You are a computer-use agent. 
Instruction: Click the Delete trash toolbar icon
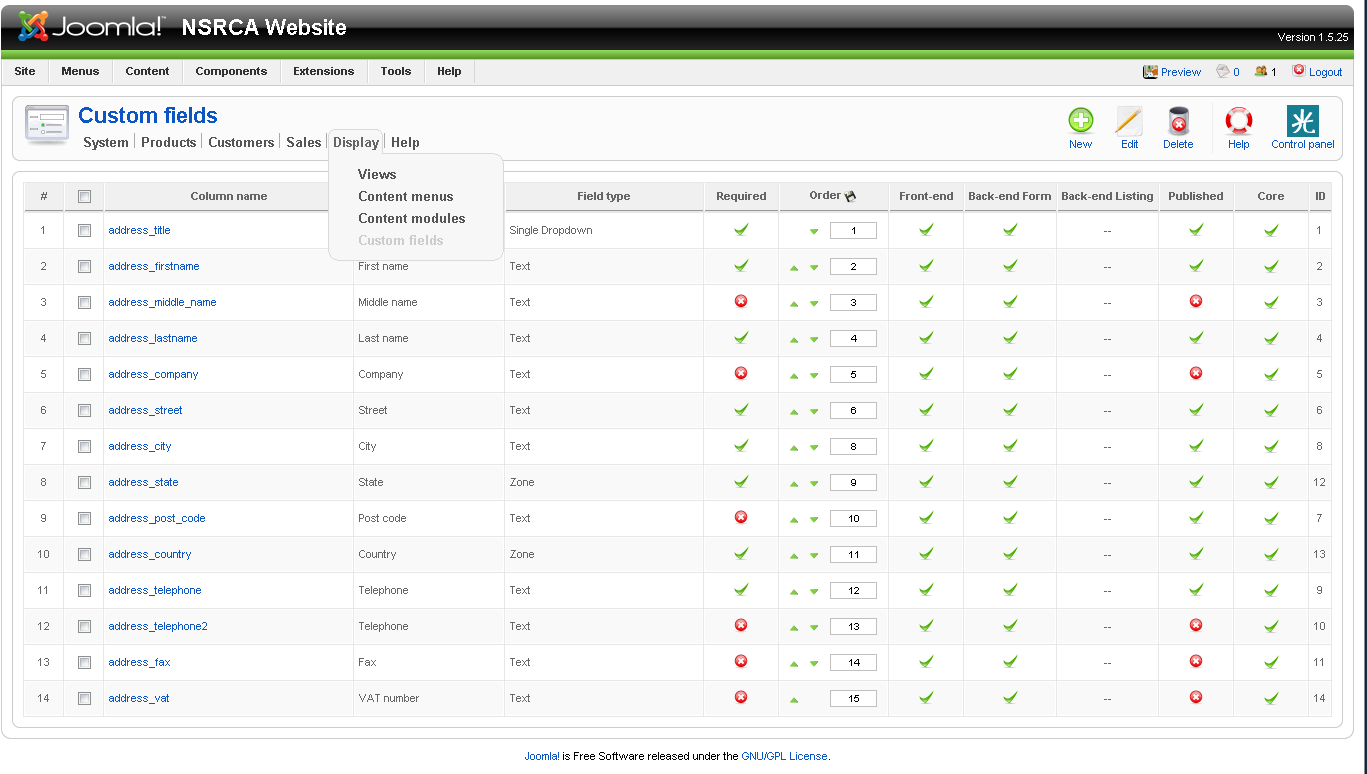pyautogui.click(x=1178, y=121)
